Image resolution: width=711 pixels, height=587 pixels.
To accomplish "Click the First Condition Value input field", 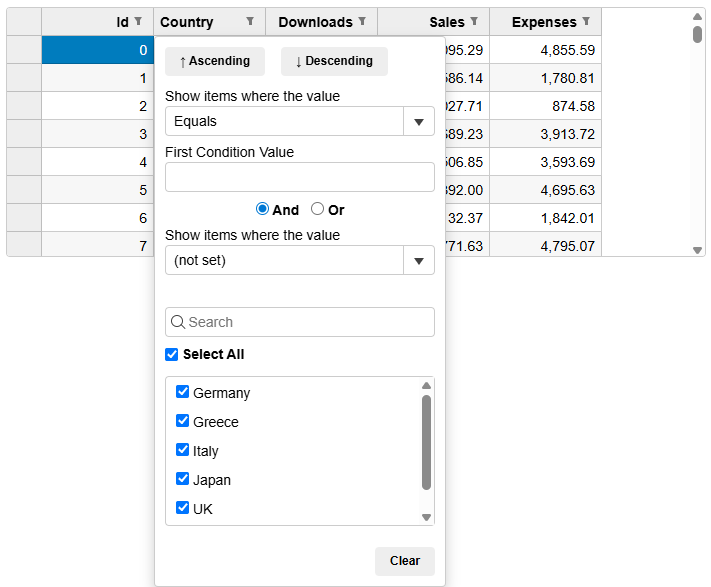I will coord(300,177).
